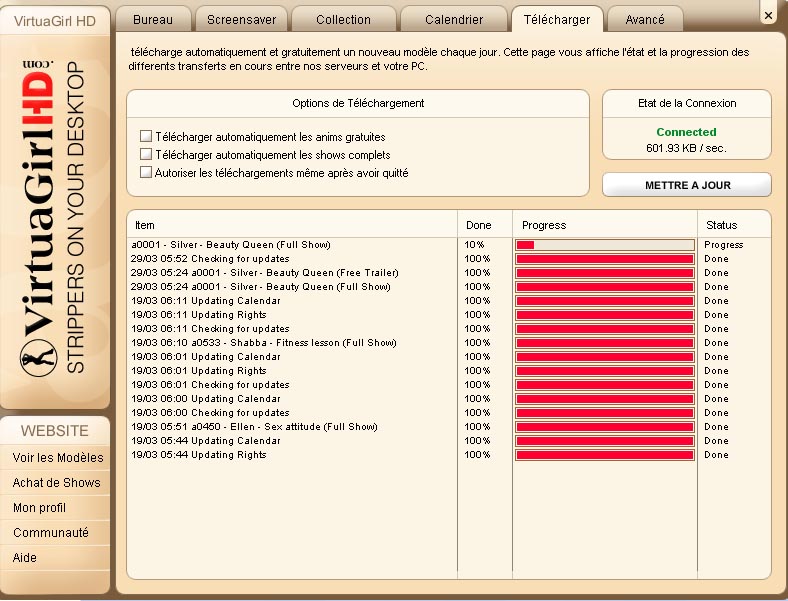This screenshot has height=601, width=788.
Task: Click the Etat de la Connexion heading
Action: click(x=687, y=103)
